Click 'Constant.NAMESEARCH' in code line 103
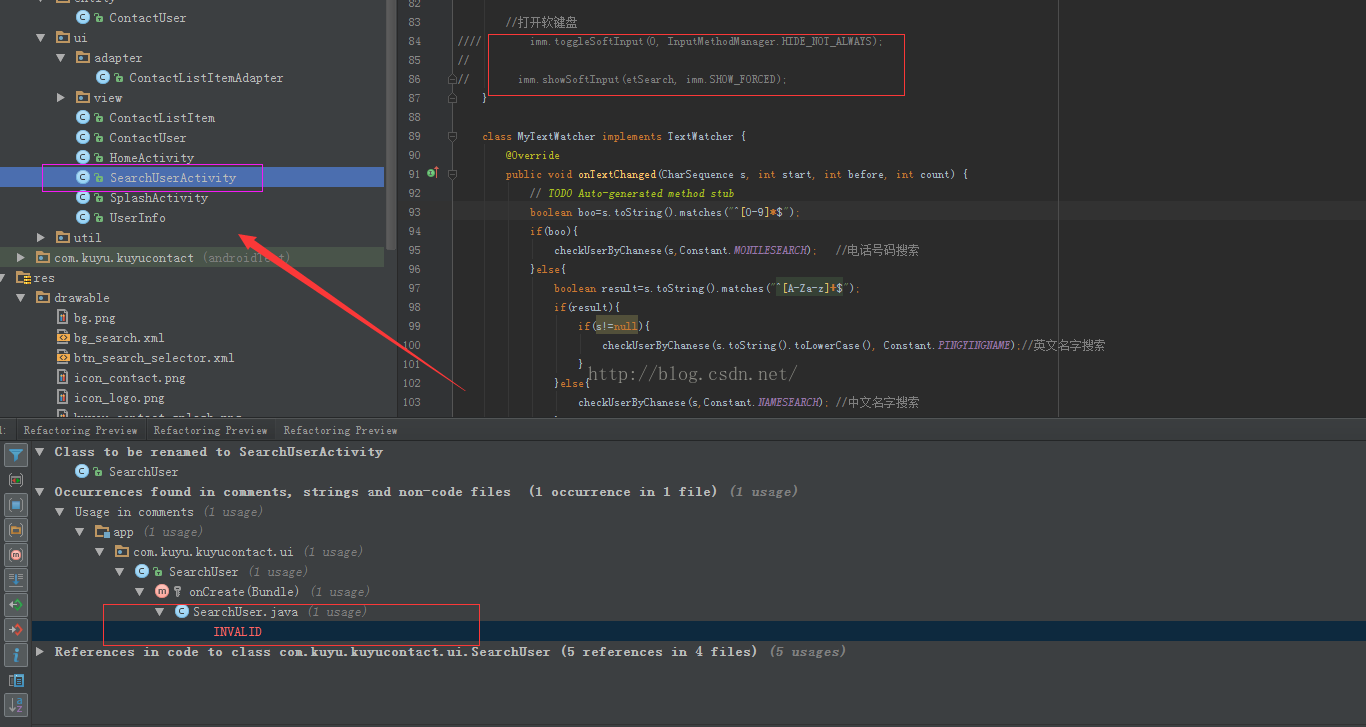Image resolution: width=1366 pixels, height=727 pixels. [762, 402]
